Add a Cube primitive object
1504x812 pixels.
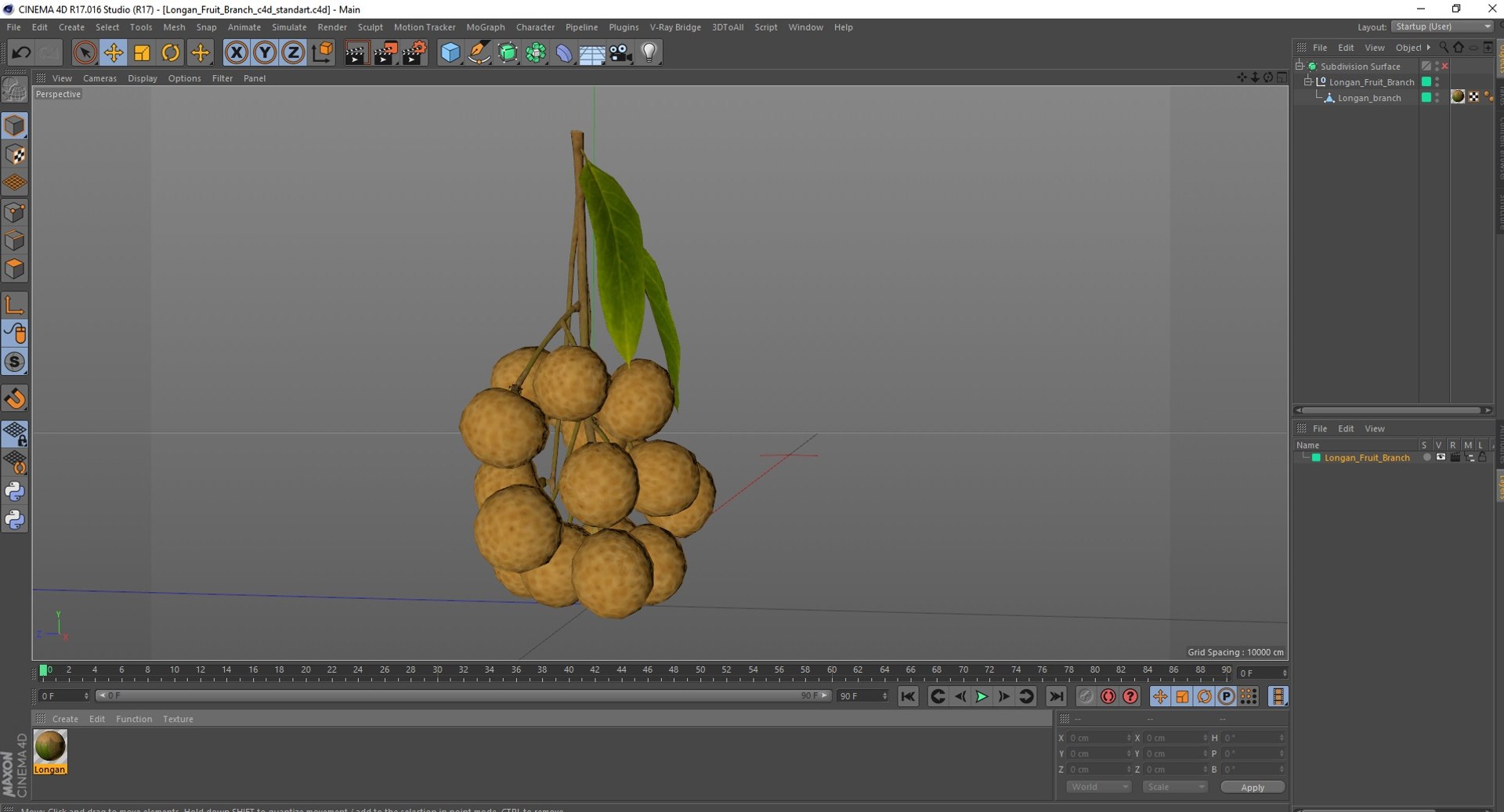450,53
